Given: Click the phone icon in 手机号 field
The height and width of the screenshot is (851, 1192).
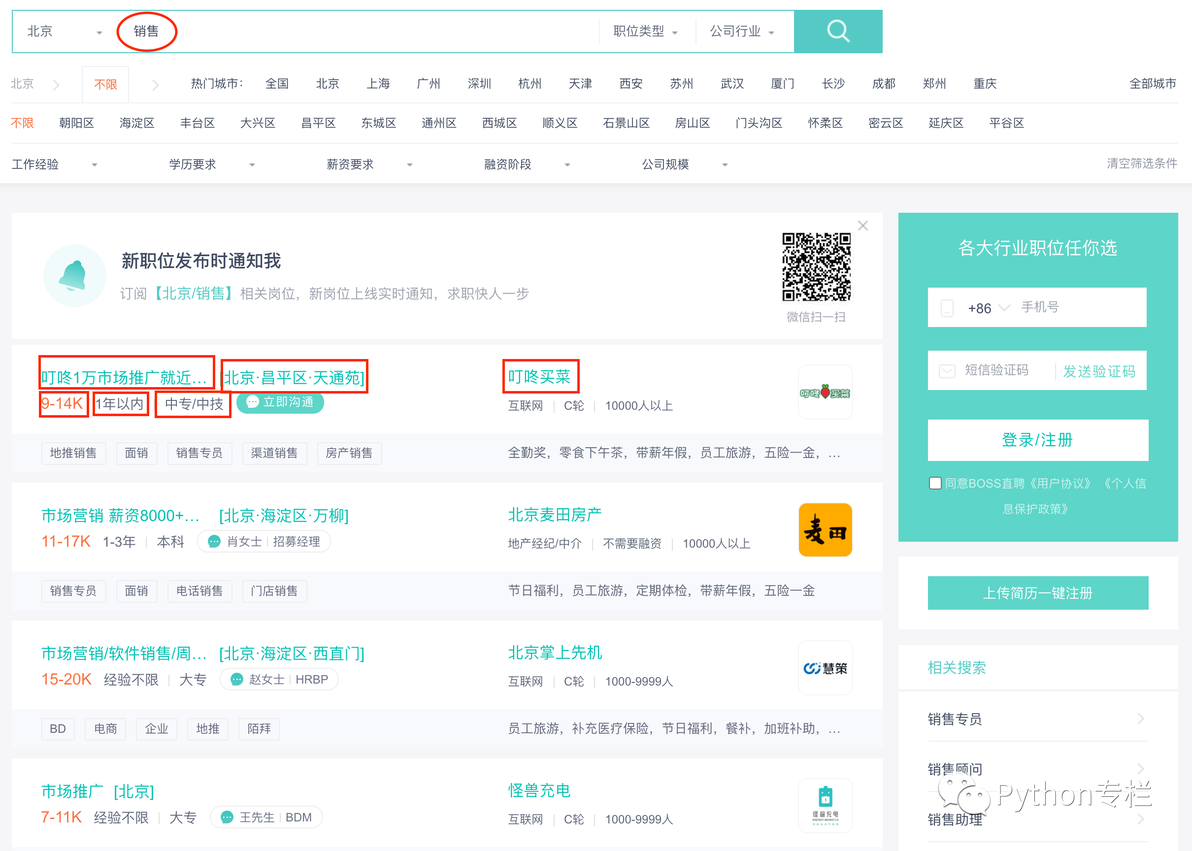Looking at the screenshot, I should coord(947,308).
